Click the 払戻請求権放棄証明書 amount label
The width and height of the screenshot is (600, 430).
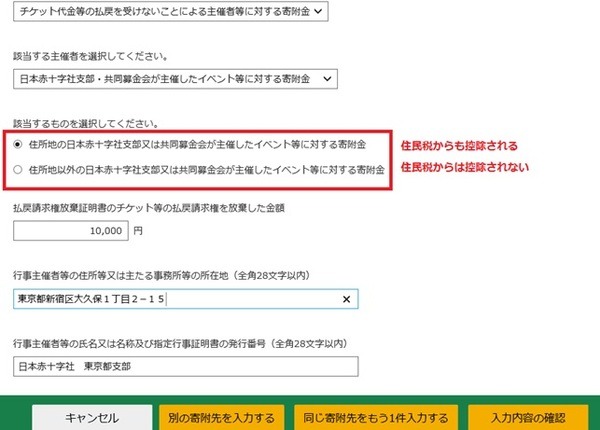[149, 208]
